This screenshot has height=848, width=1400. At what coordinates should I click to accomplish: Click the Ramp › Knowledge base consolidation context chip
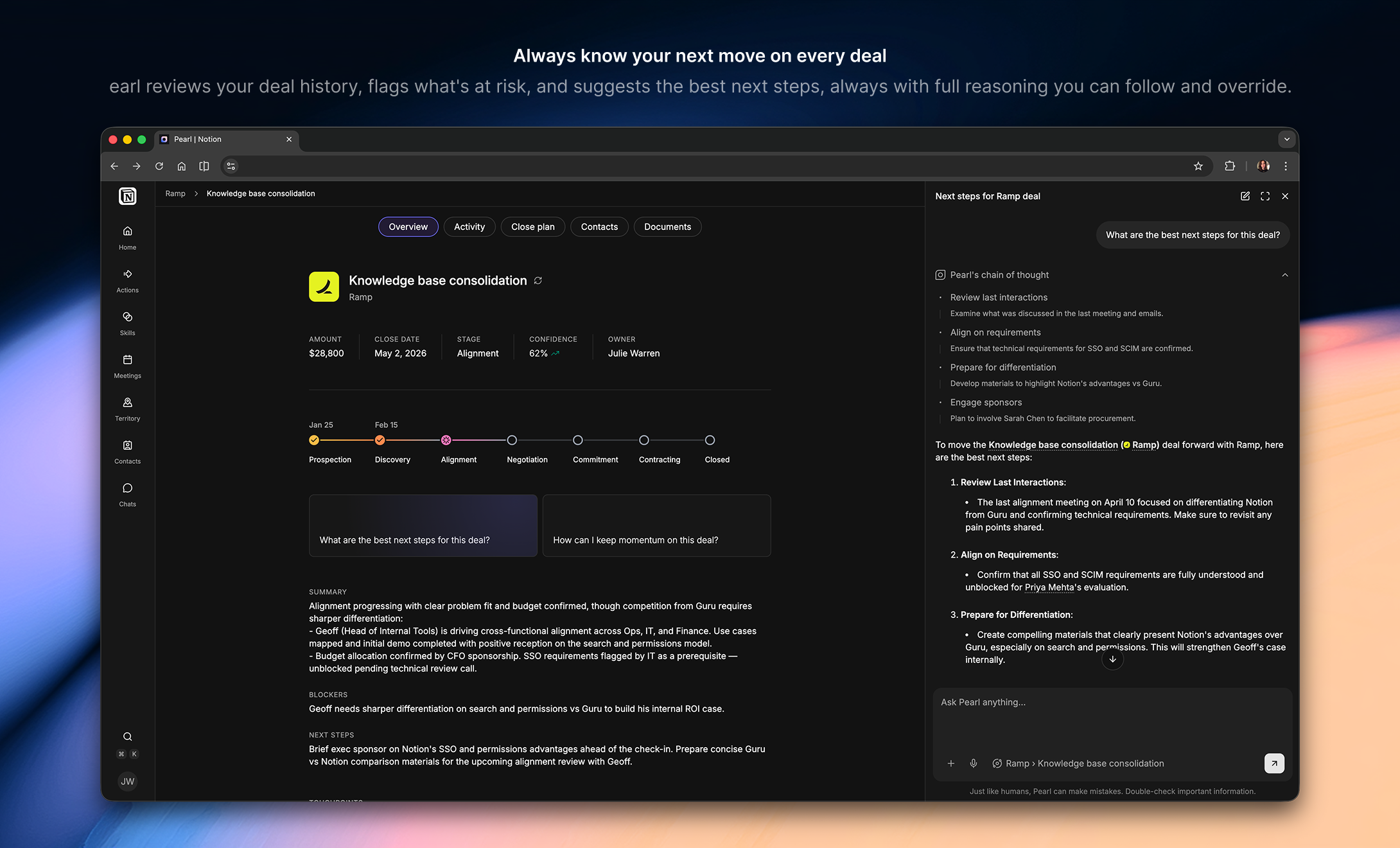(x=1078, y=763)
